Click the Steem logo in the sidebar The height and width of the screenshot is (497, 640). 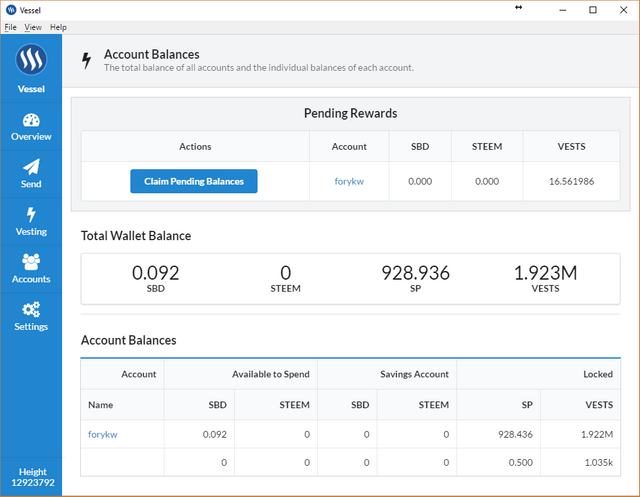tap(31, 60)
